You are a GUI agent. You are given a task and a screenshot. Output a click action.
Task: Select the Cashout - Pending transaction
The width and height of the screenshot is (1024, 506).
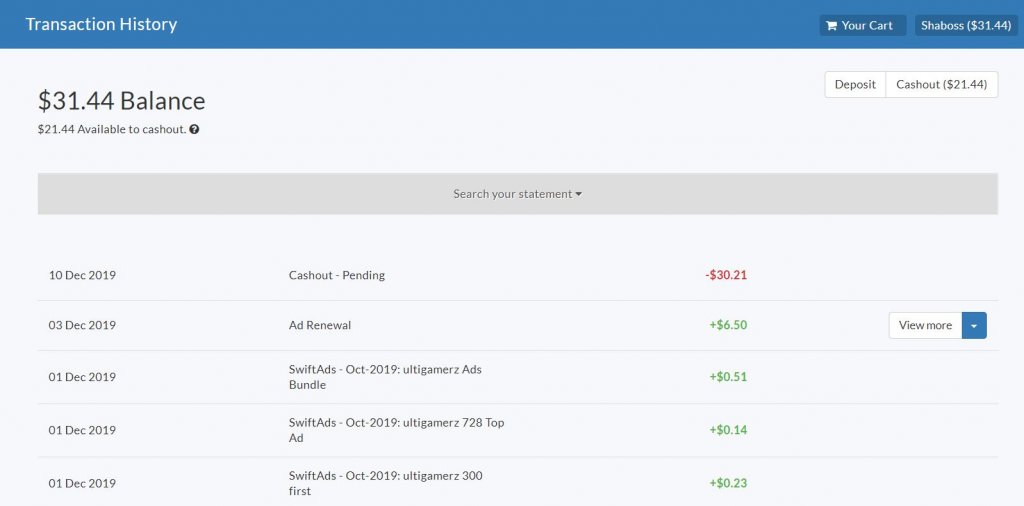pyautogui.click(x=336, y=275)
